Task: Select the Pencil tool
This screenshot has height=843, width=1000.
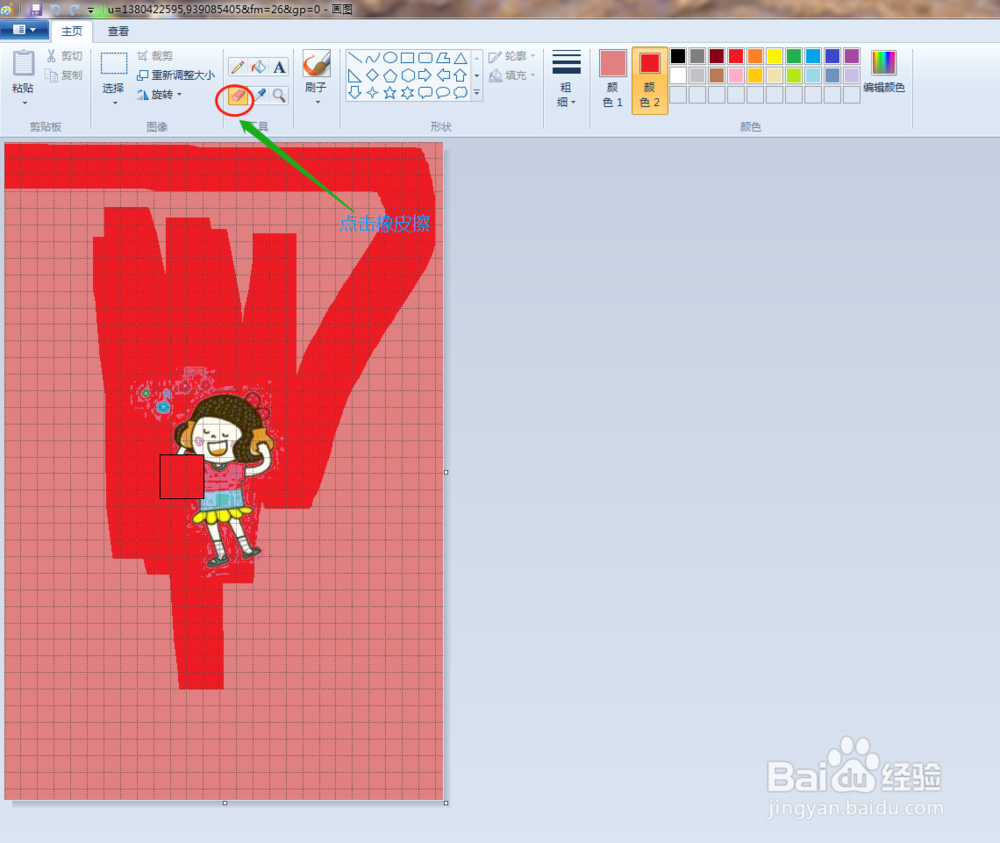Action: point(237,67)
